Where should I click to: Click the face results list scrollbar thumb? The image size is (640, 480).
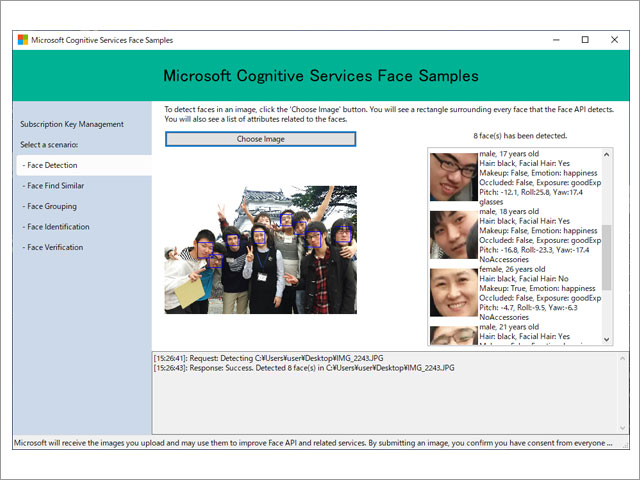pyautogui.click(x=607, y=257)
